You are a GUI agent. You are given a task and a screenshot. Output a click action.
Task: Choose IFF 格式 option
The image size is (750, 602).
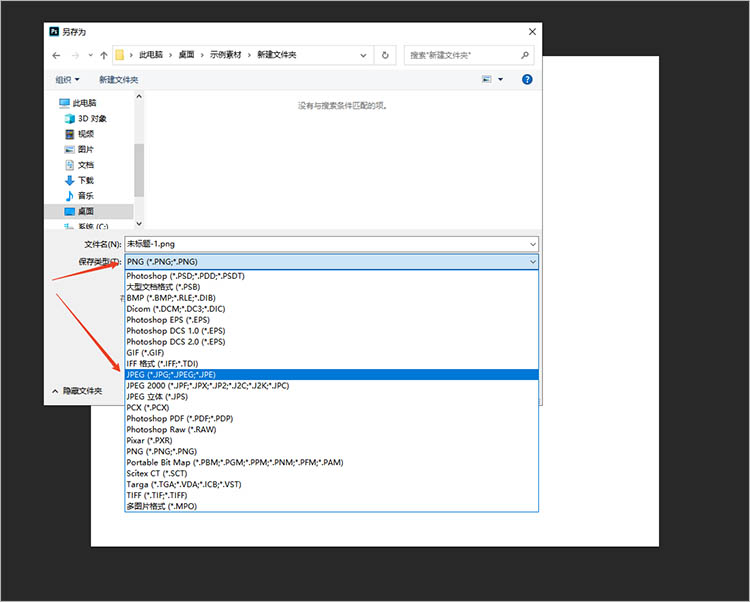pyautogui.click(x=331, y=364)
